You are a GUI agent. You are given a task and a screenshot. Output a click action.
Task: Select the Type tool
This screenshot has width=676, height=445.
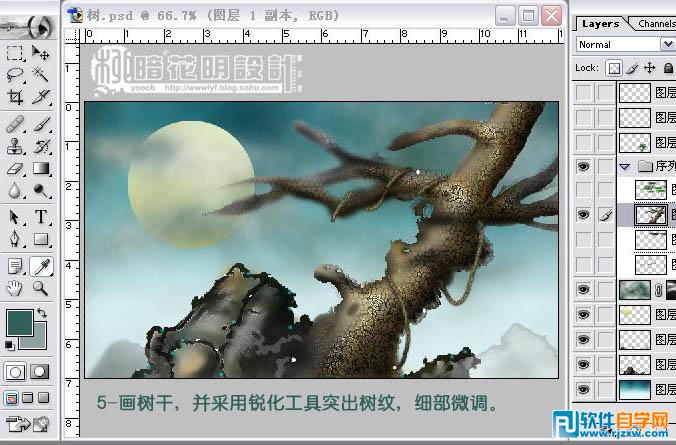[x=41, y=217]
